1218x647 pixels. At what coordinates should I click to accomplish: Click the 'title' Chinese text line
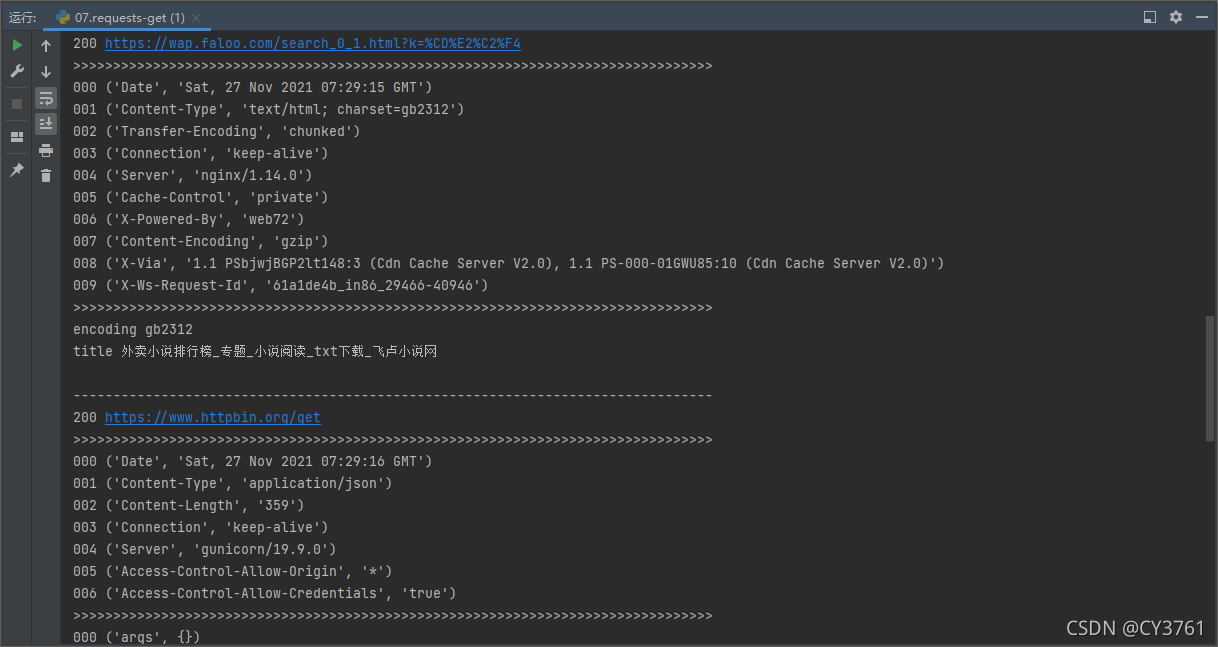(x=255, y=352)
